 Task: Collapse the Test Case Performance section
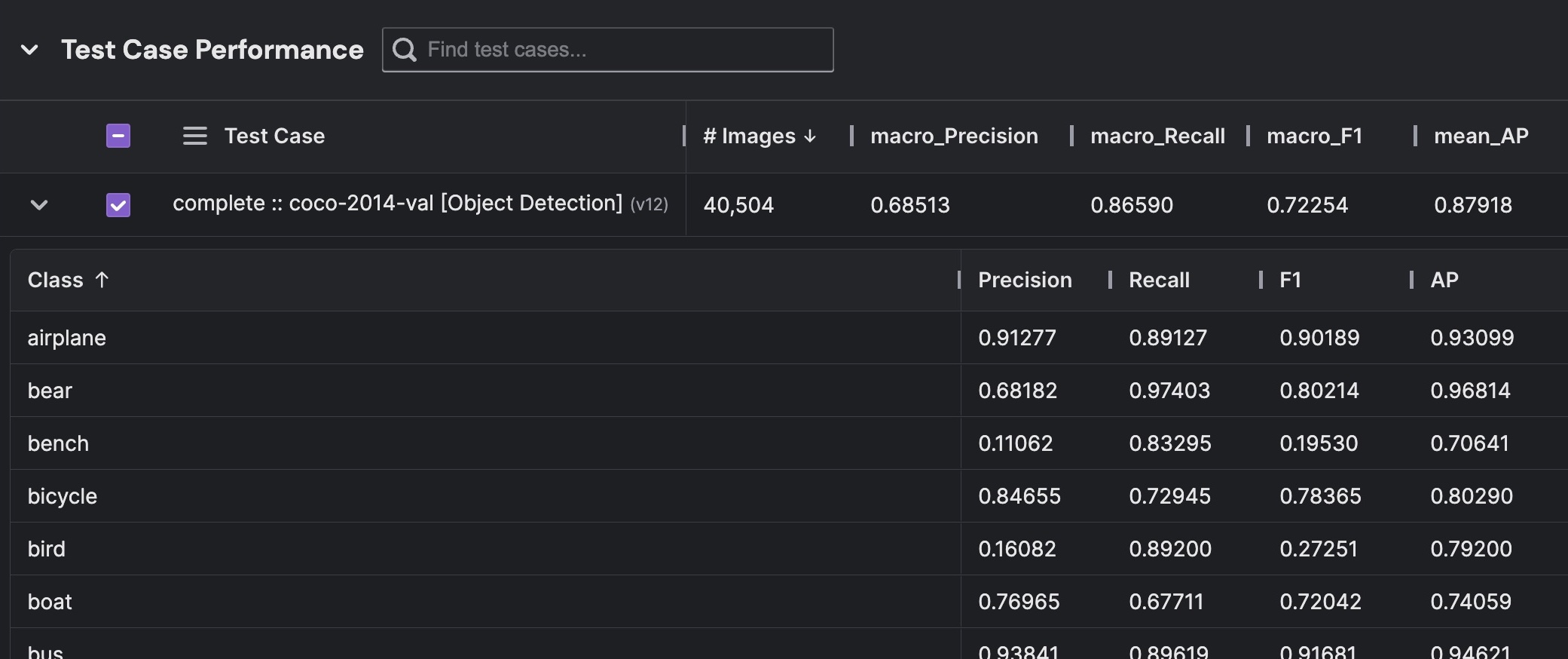pyautogui.click(x=29, y=51)
